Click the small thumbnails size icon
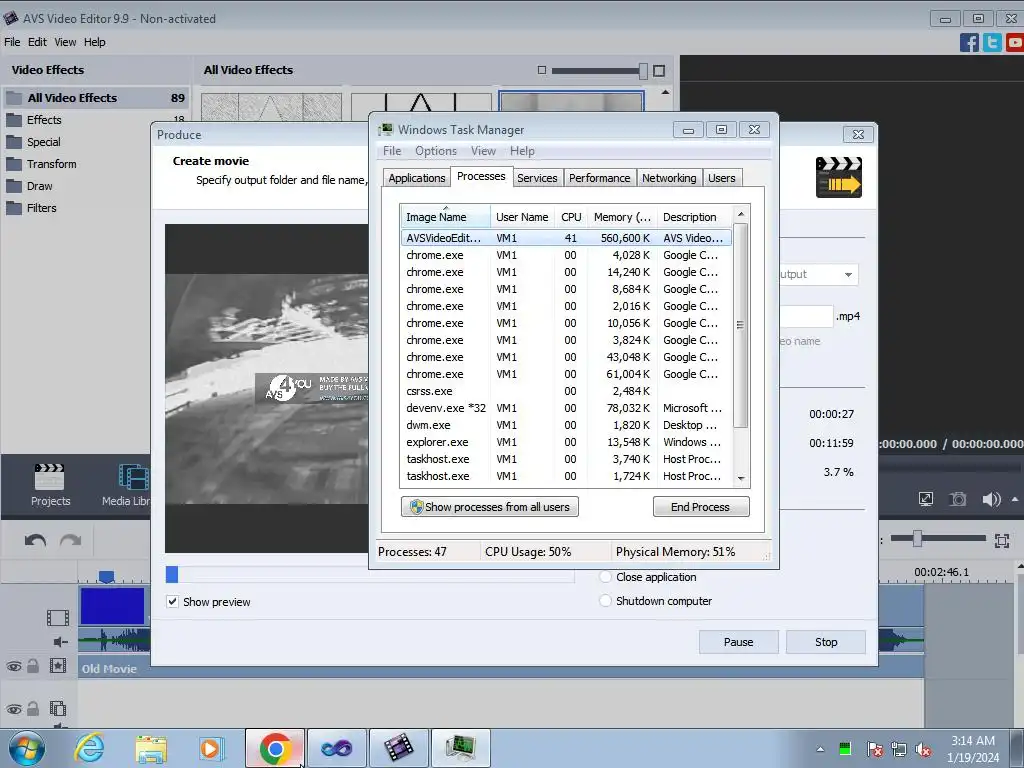This screenshot has width=1024, height=768. pos(541,70)
